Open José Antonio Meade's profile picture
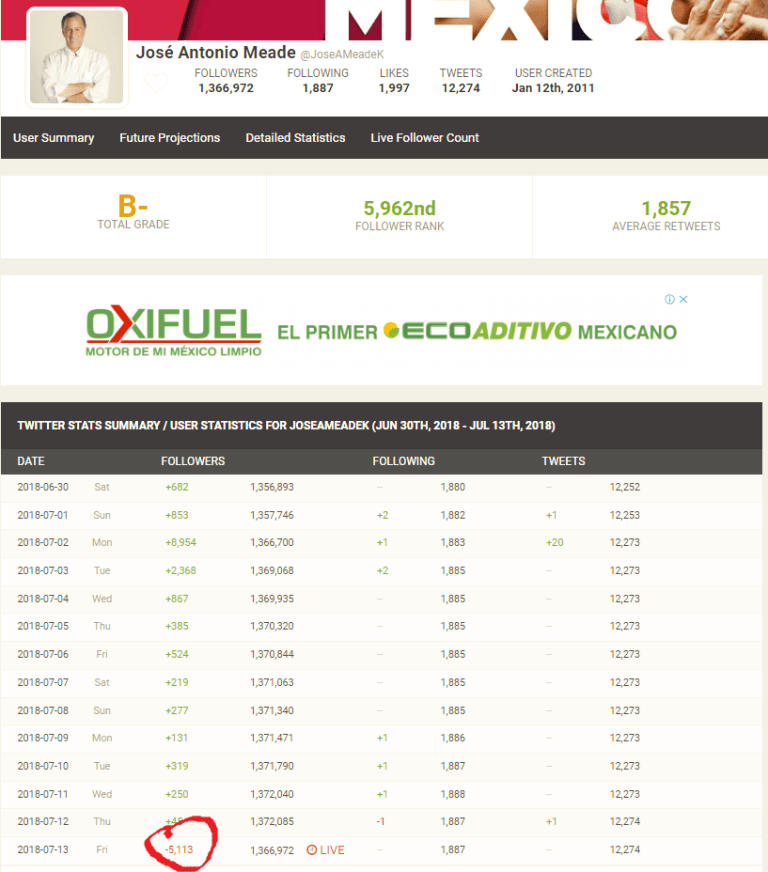Viewport: 768px width, 872px height. click(x=76, y=57)
